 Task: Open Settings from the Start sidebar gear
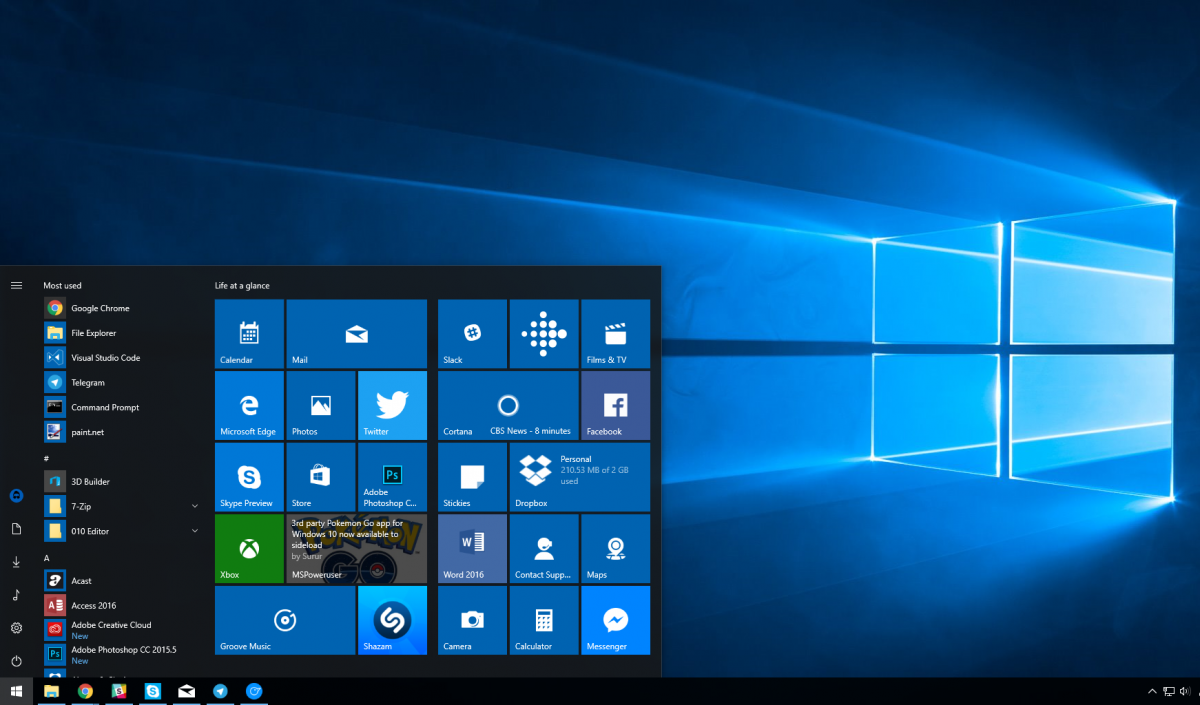click(16, 629)
